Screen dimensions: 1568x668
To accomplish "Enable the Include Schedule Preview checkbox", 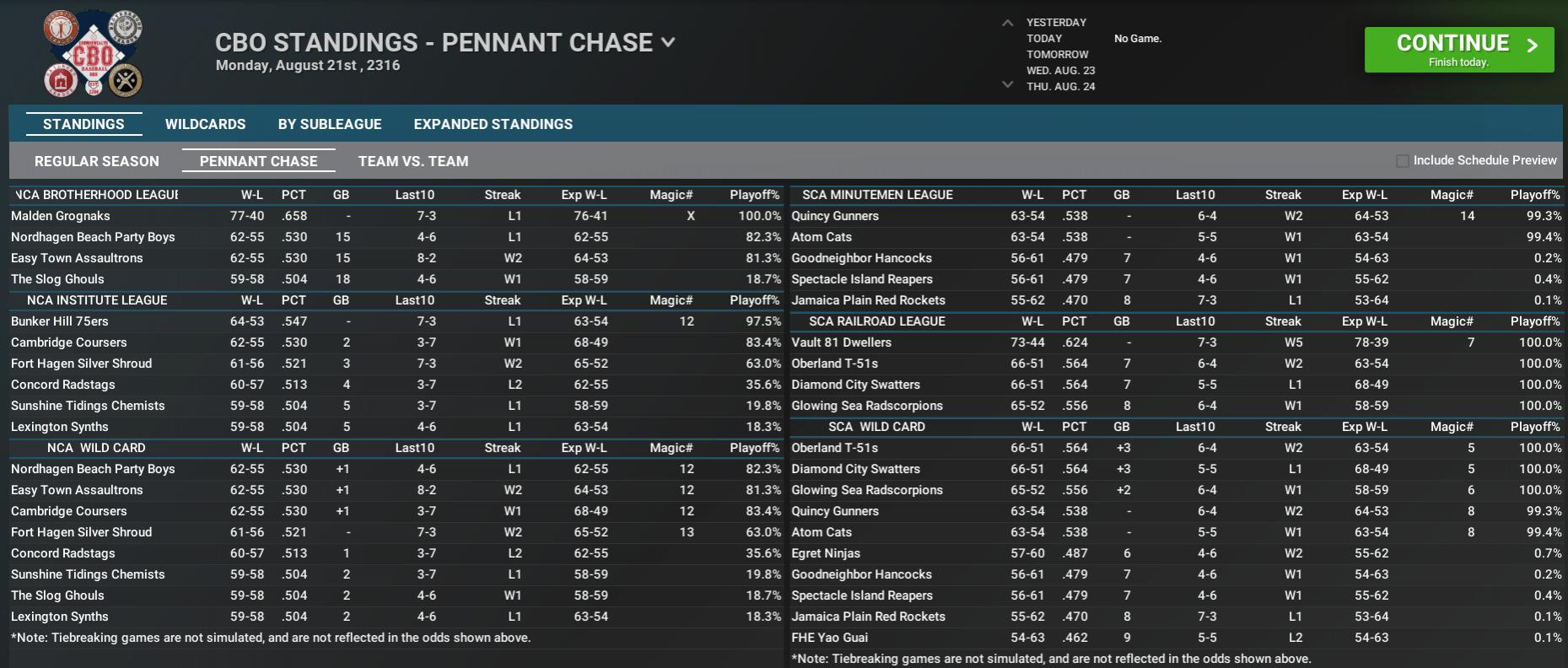I will [x=1402, y=160].
